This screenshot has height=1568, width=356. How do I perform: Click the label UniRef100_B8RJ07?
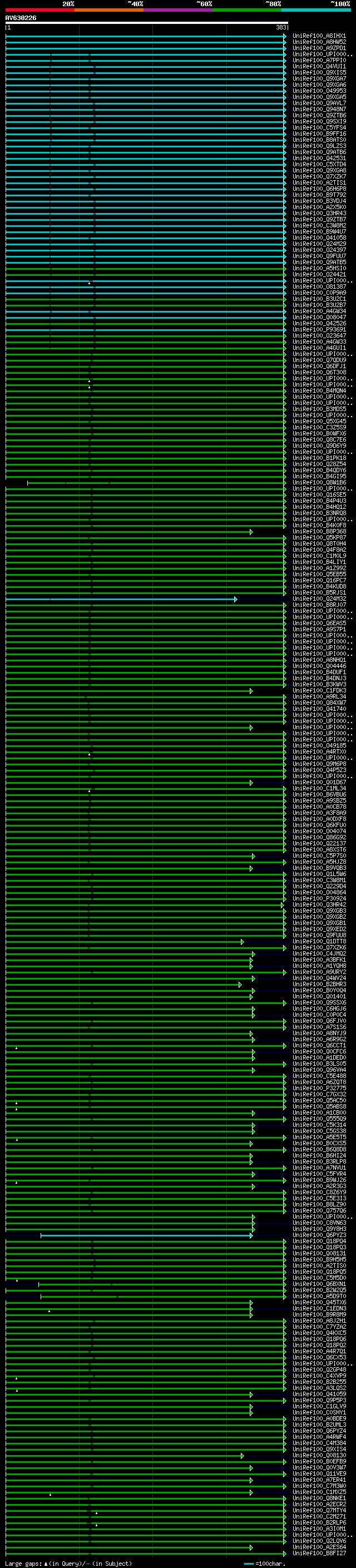click(x=319, y=605)
